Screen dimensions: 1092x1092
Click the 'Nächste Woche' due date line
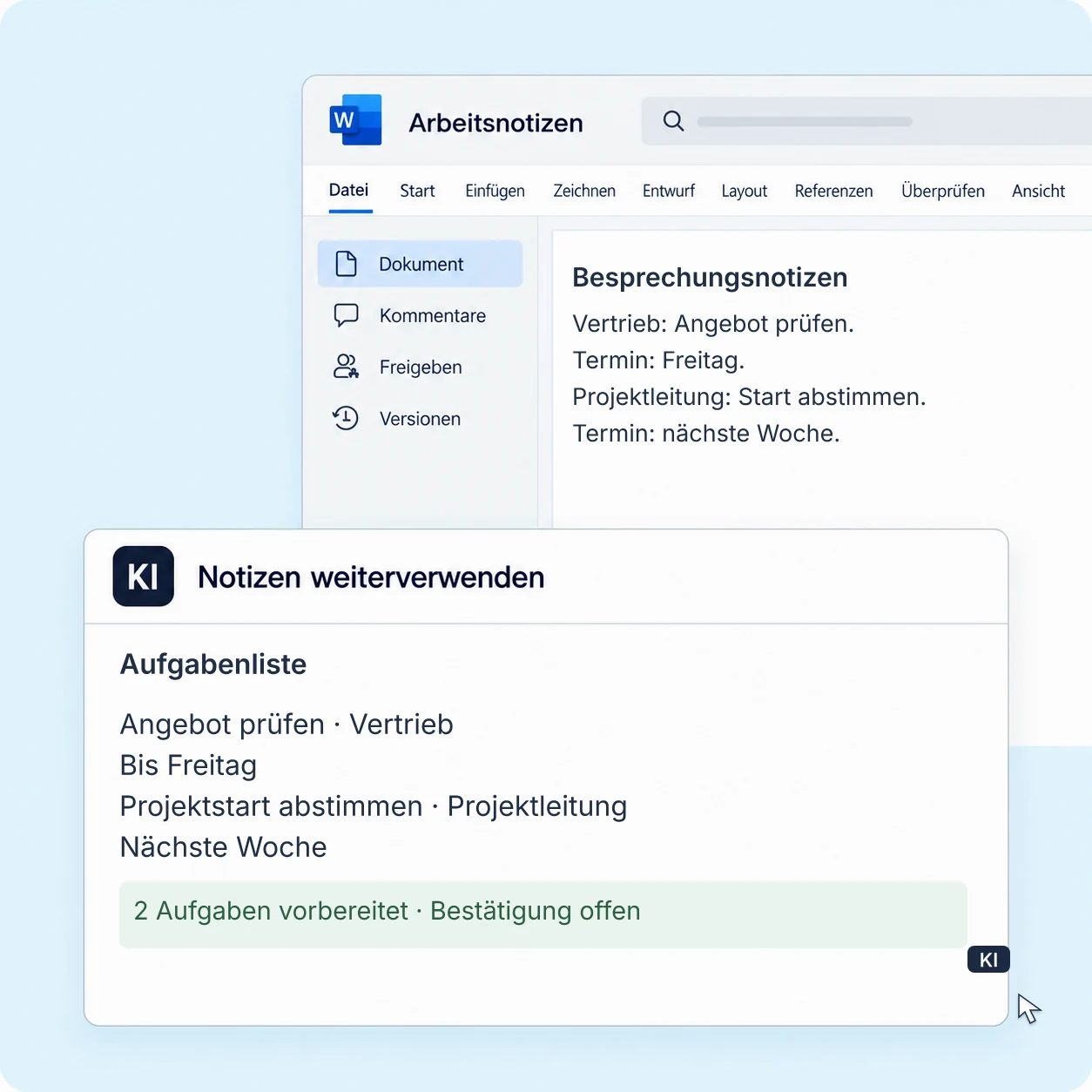coord(224,847)
